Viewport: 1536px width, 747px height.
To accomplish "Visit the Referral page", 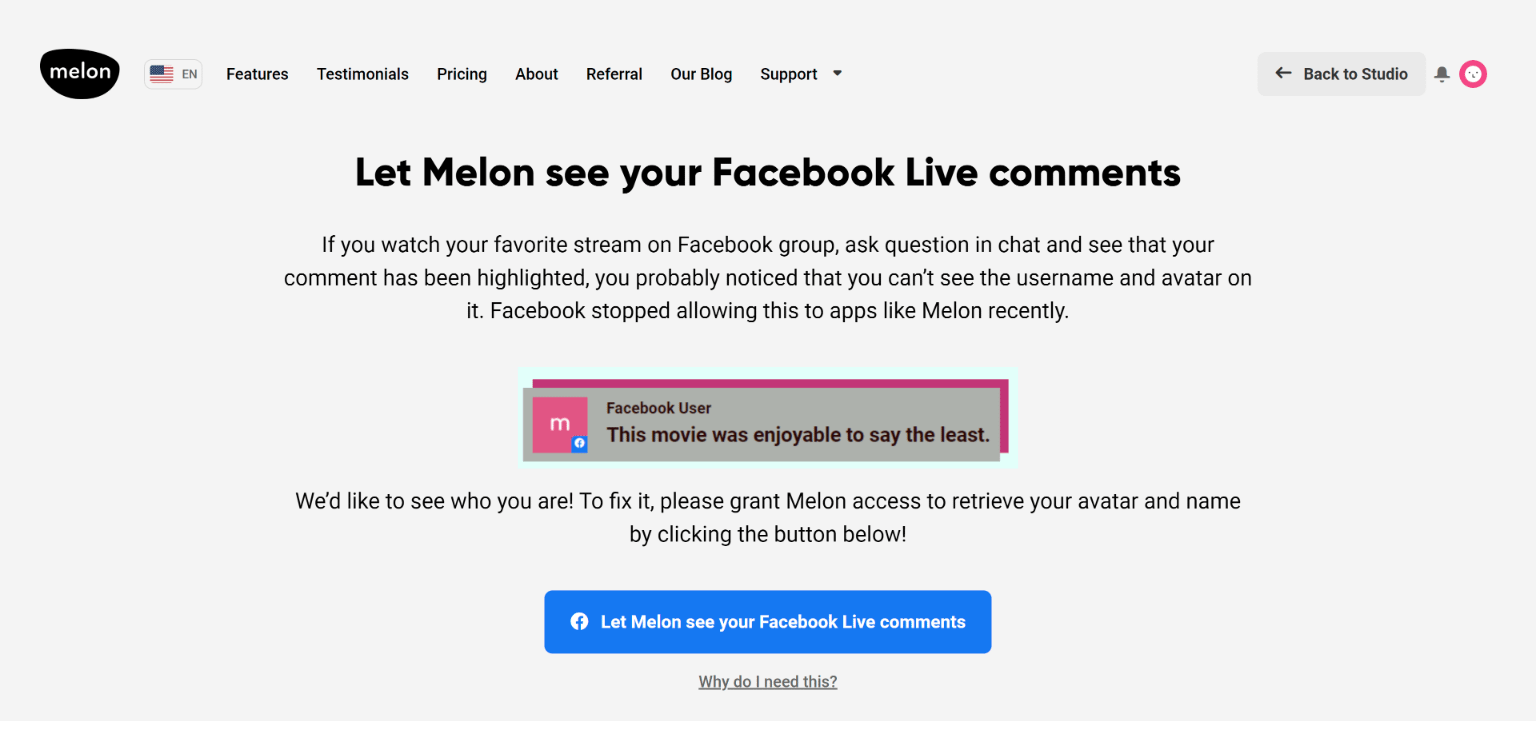I will (x=614, y=74).
